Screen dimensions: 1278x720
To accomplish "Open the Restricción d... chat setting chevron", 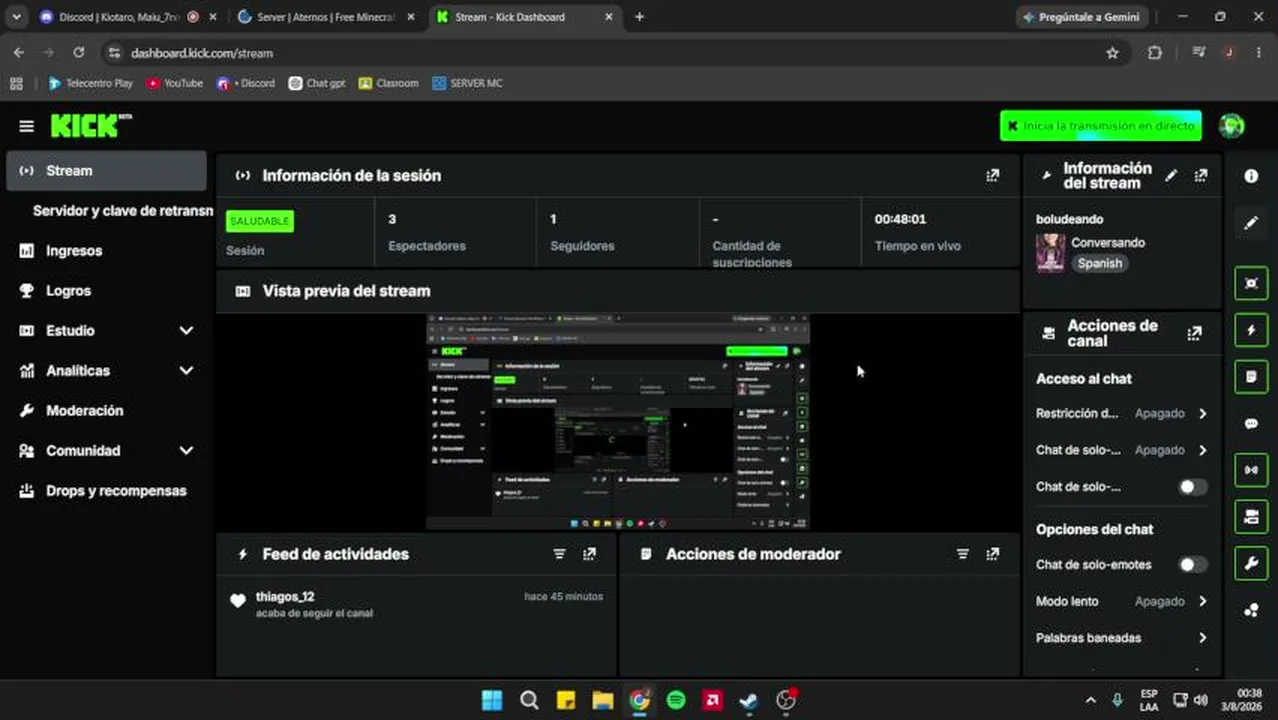I will 1202,413.
